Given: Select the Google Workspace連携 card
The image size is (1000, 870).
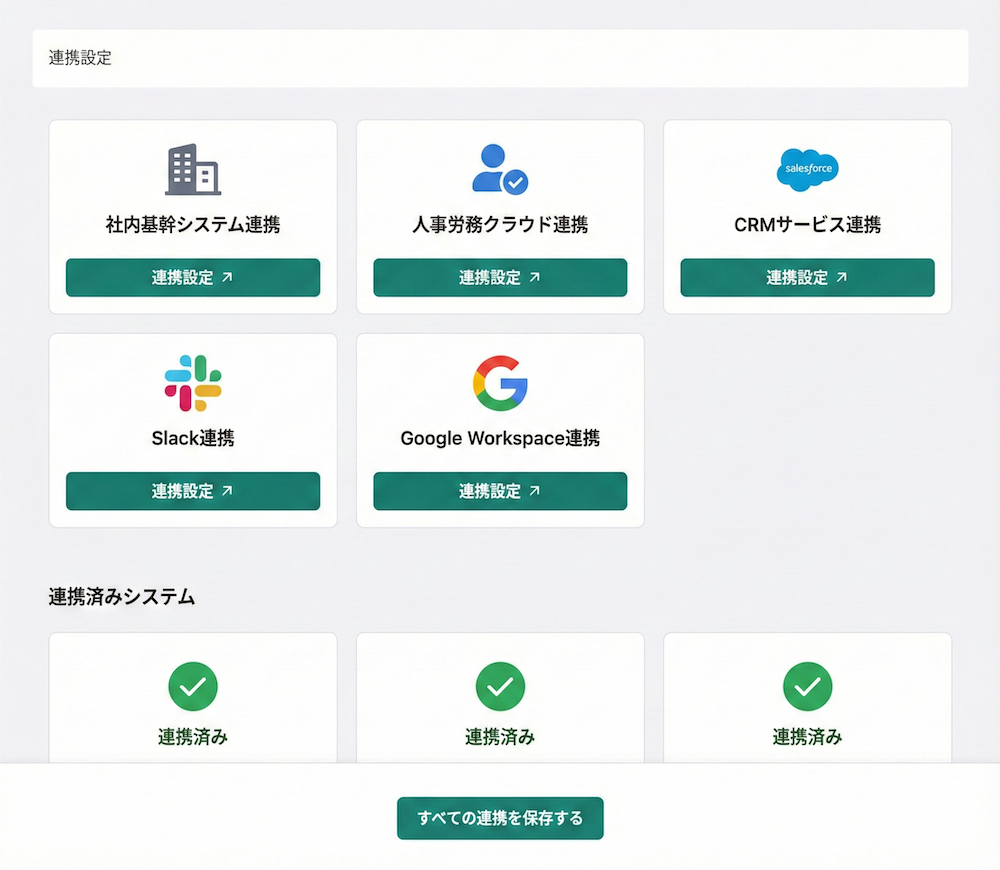Looking at the screenshot, I should pos(500,430).
